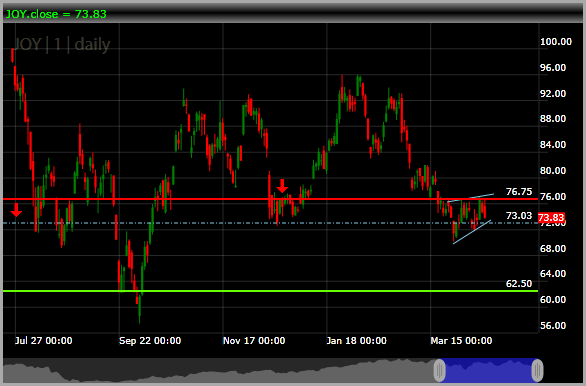Click the 68.00 price axis label
This screenshot has width=586, height=386.
[x=553, y=248]
